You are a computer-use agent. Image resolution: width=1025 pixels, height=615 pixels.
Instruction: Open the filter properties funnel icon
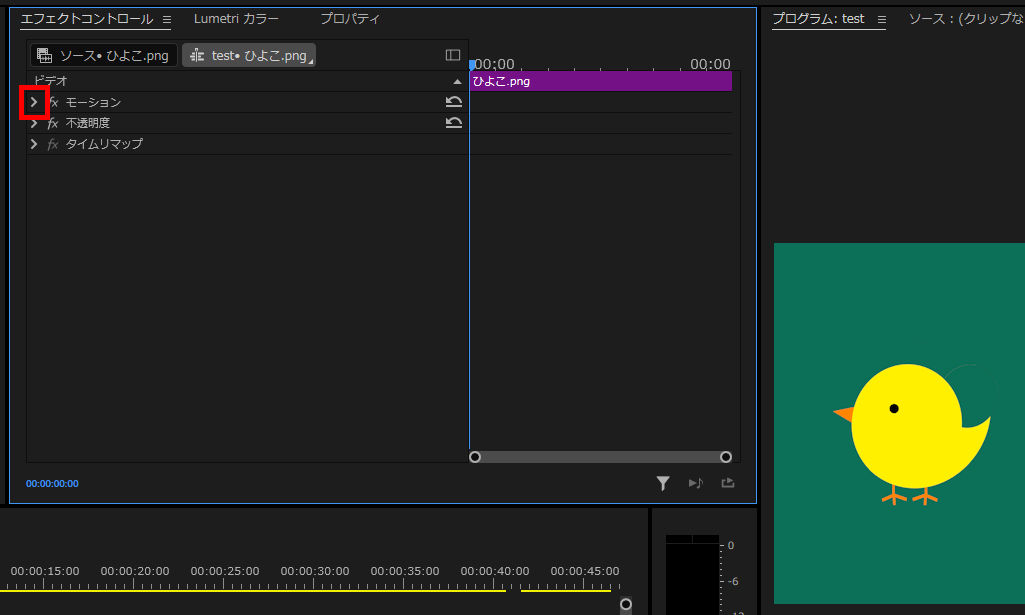(x=663, y=483)
